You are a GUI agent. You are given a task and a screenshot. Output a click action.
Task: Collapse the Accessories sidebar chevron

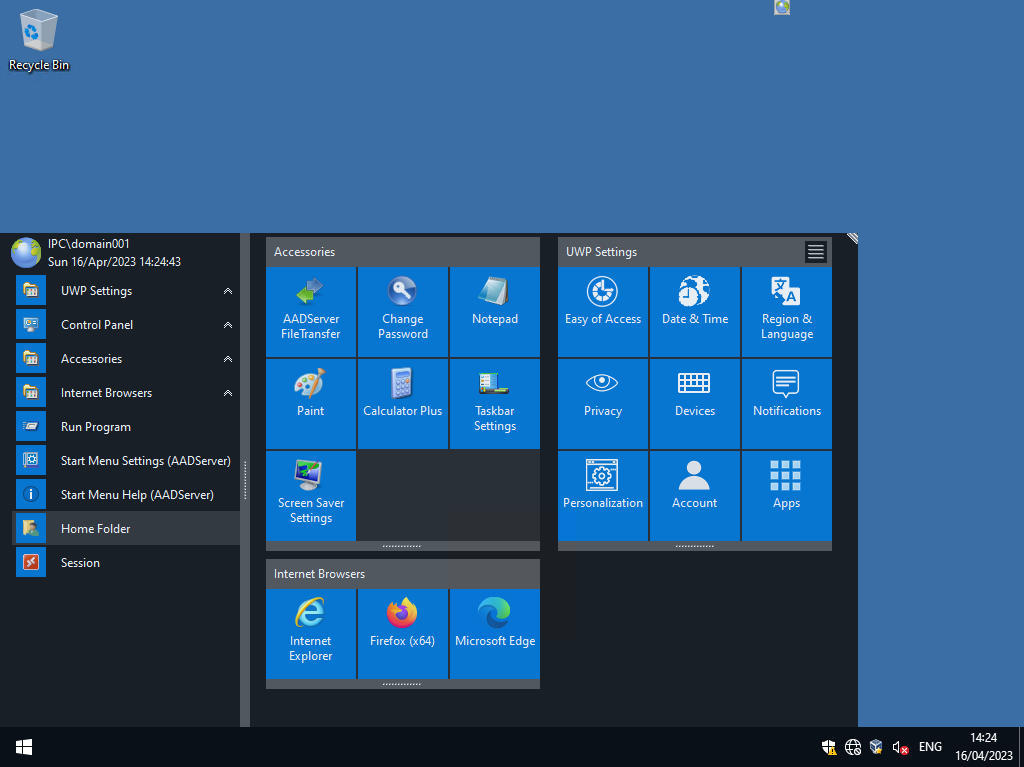click(228, 359)
